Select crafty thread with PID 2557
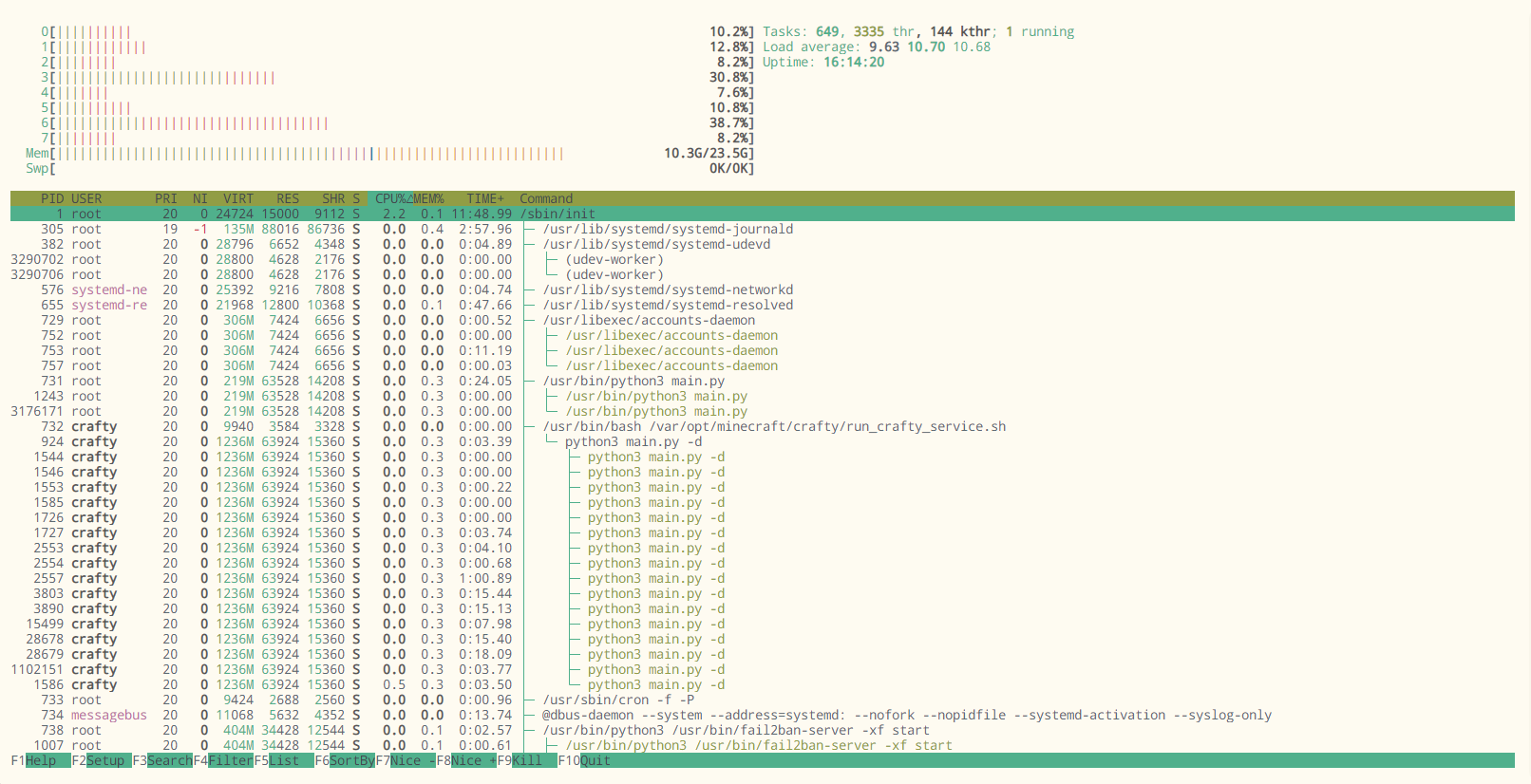This screenshot has height=784, width=1531. pyautogui.click(x=763, y=578)
